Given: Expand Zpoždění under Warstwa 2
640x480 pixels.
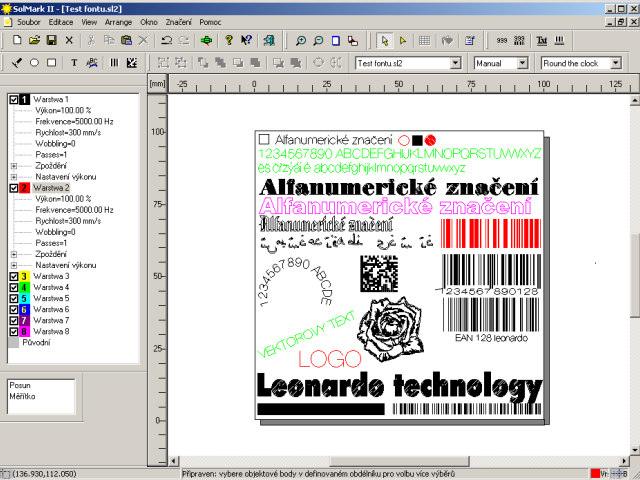Looking at the screenshot, I should (x=14, y=254).
